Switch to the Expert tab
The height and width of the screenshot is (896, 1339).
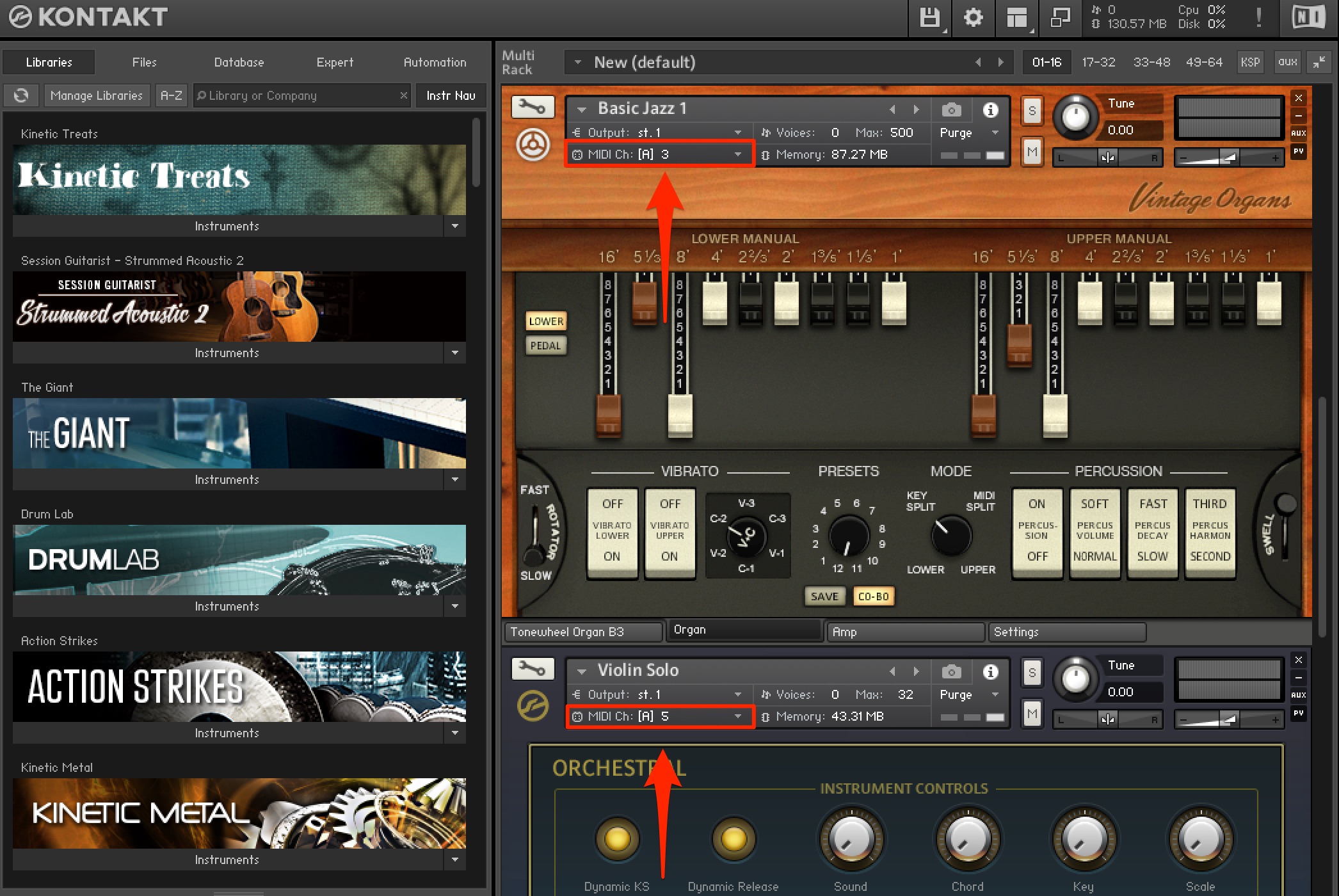tap(335, 62)
